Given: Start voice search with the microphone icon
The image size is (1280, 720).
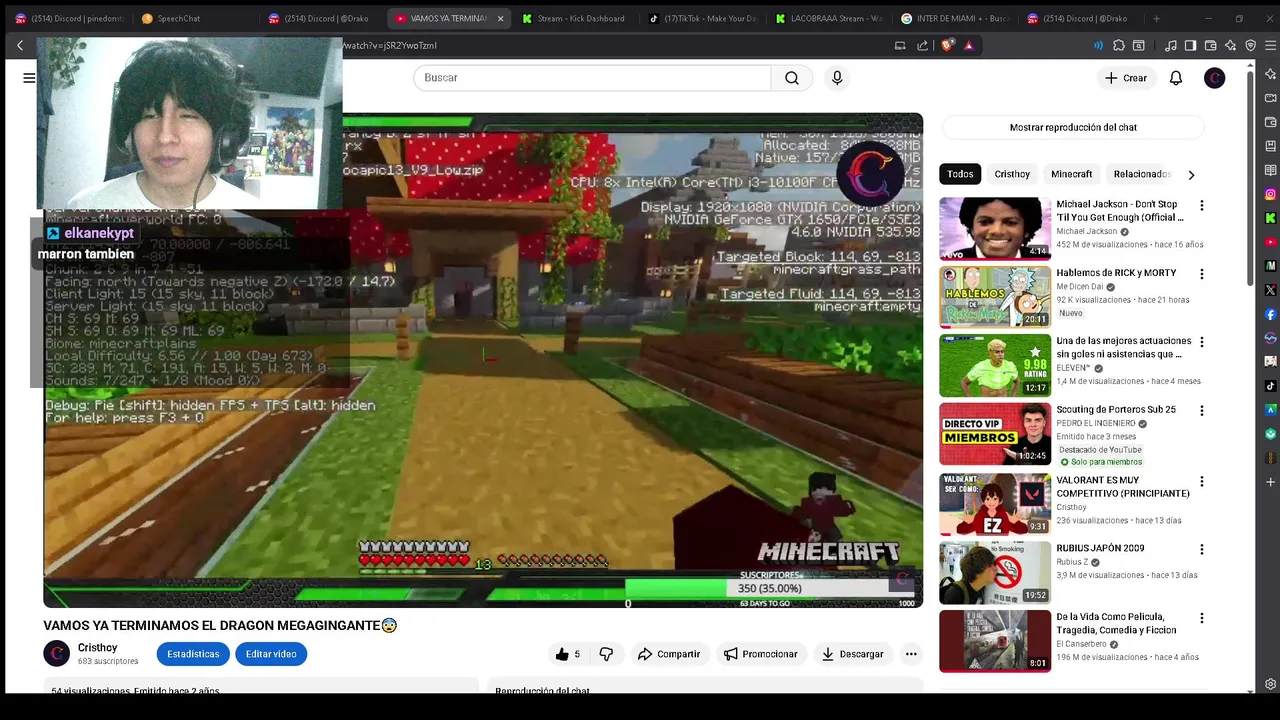Looking at the screenshot, I should pos(837,78).
